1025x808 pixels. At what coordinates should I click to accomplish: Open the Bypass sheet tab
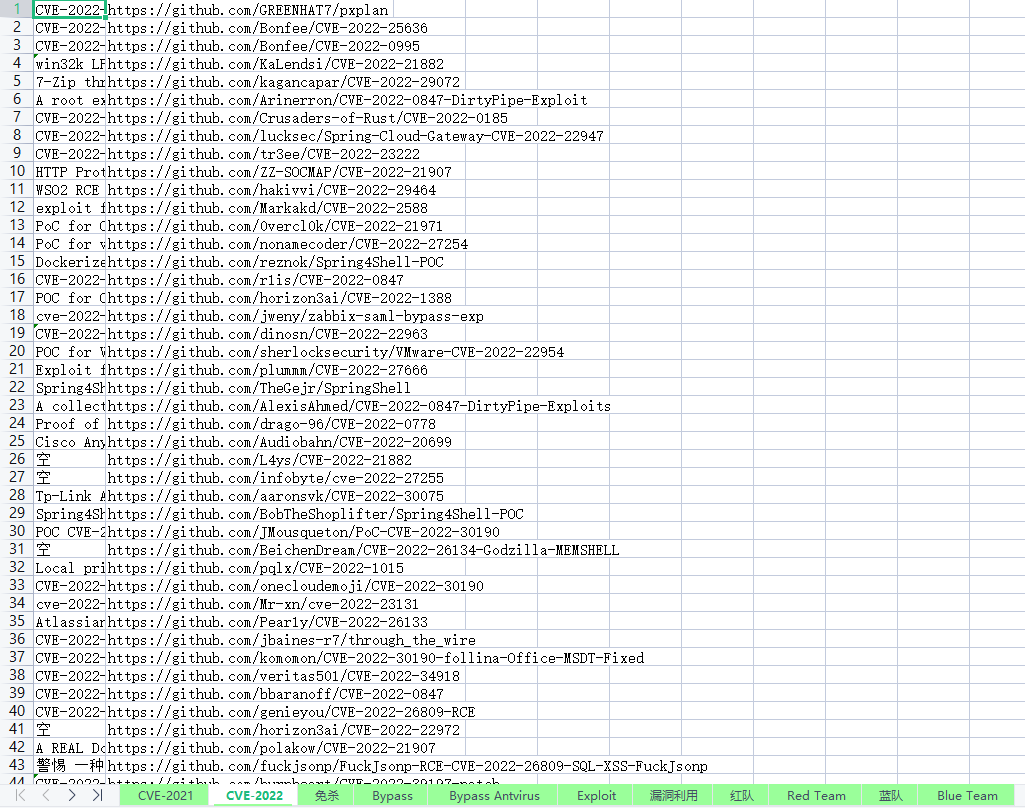pos(392,796)
